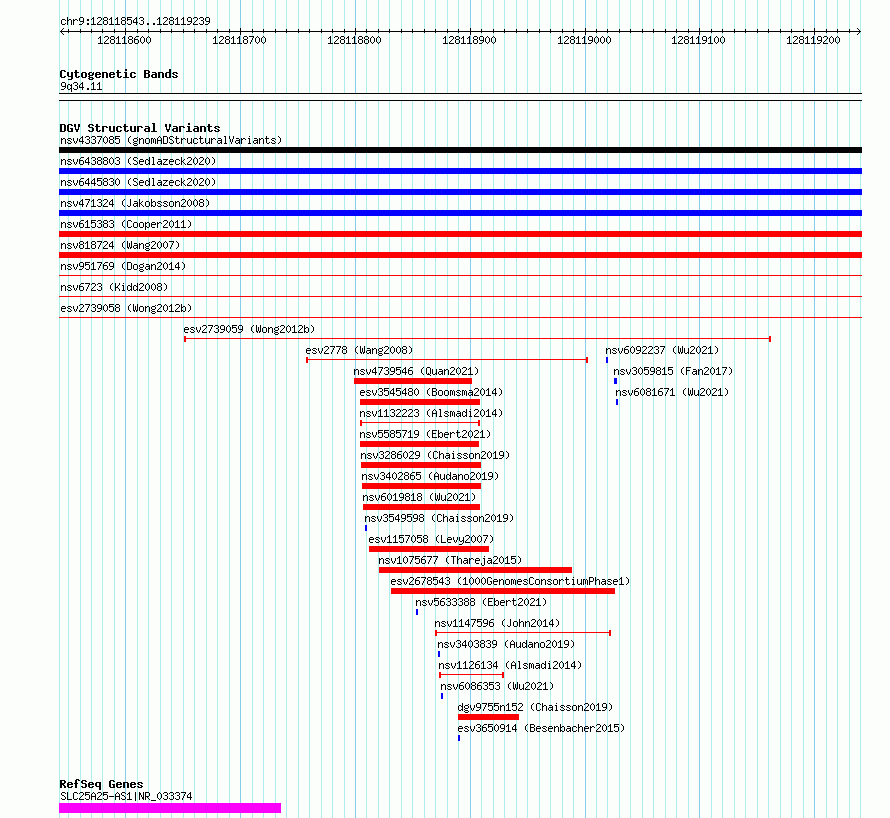
Task: Click nsv3402865 (Audano2019) label
Action: tap(430, 476)
